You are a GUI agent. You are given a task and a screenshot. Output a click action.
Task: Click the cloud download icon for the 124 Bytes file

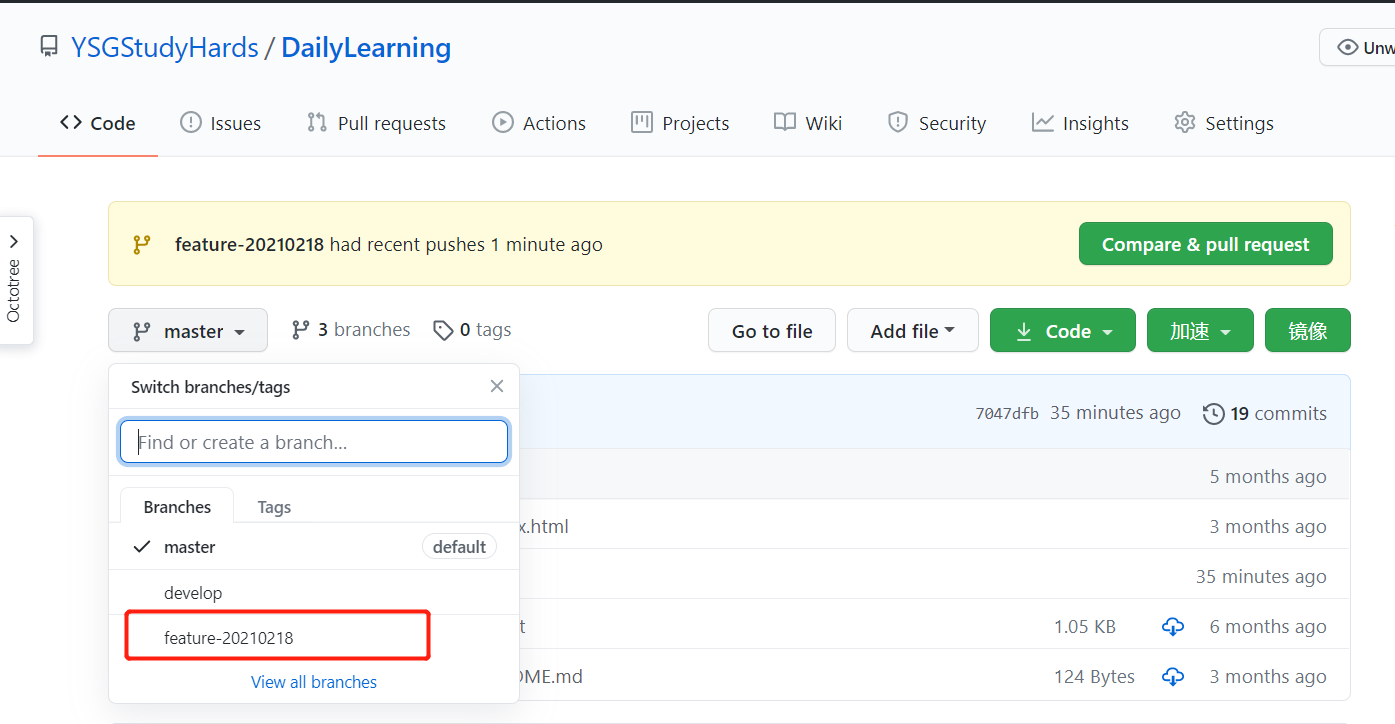[1173, 677]
